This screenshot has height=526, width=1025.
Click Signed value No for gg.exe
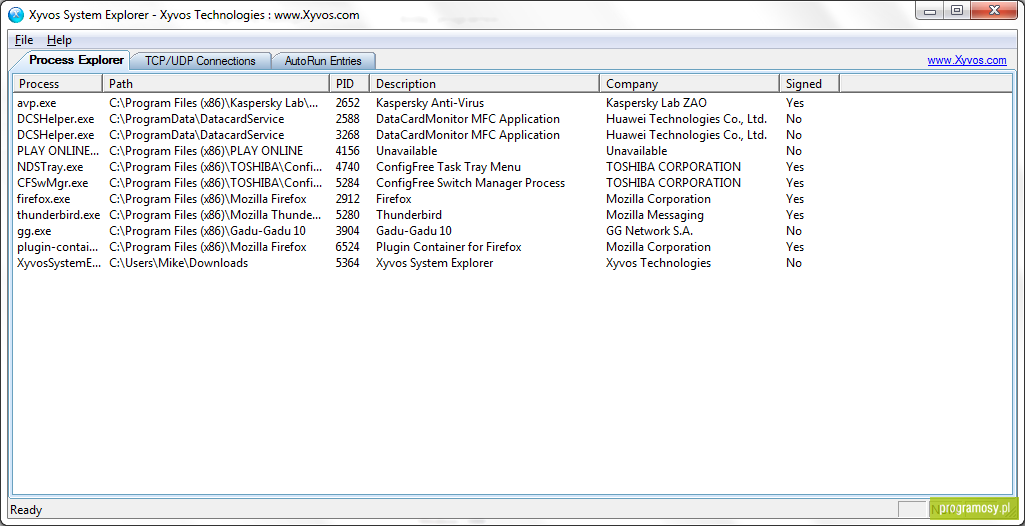[x=794, y=231]
